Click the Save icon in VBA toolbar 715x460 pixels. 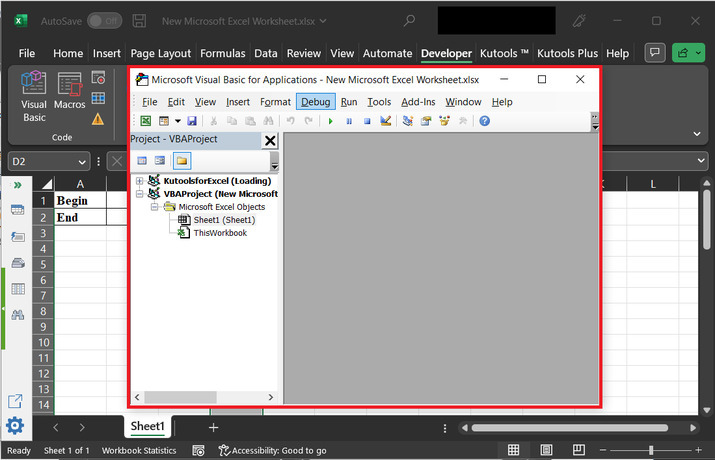(x=192, y=121)
